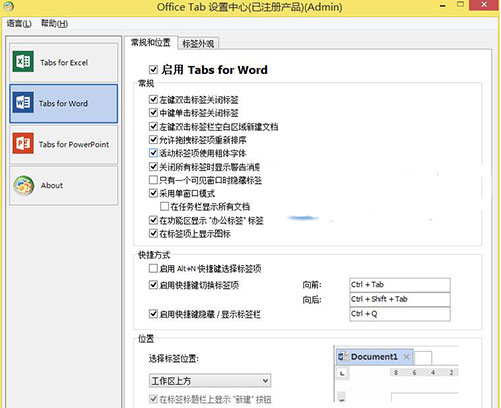
Task: Select Tabs for Excel label
Action: (x=64, y=62)
